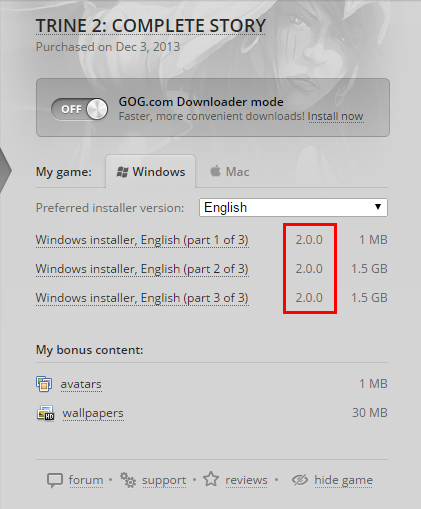Switch to the Mac tab
The width and height of the screenshot is (421, 509).
(x=230, y=172)
